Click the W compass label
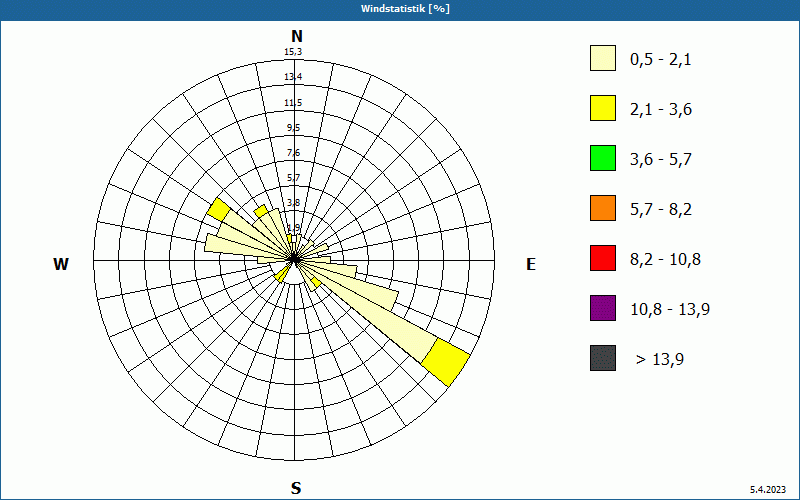 point(61,264)
